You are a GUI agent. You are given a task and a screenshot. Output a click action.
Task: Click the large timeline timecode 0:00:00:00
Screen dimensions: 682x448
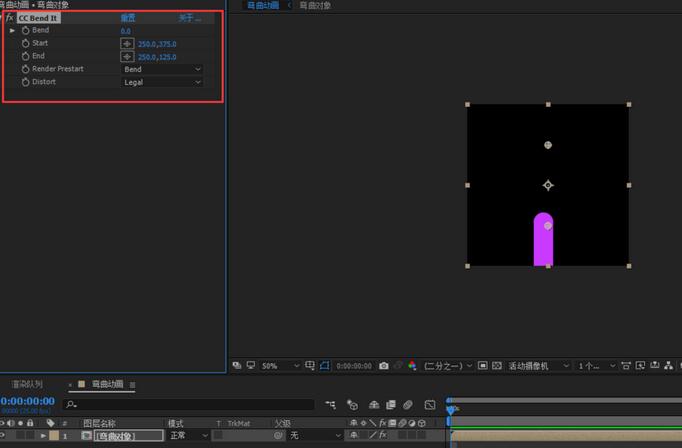(x=28, y=401)
